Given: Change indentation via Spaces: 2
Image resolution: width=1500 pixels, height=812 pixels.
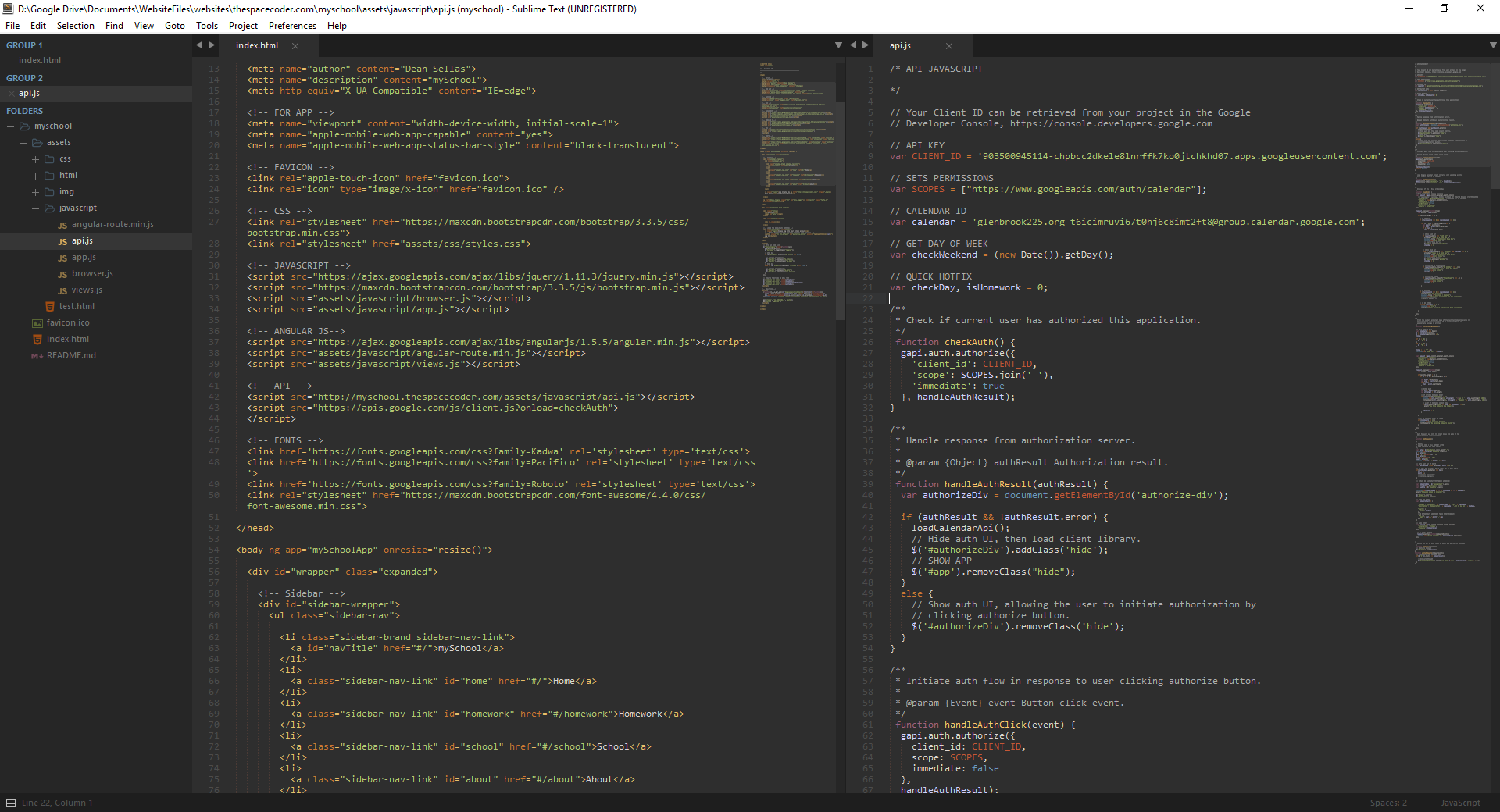Looking at the screenshot, I should pos(1388,803).
